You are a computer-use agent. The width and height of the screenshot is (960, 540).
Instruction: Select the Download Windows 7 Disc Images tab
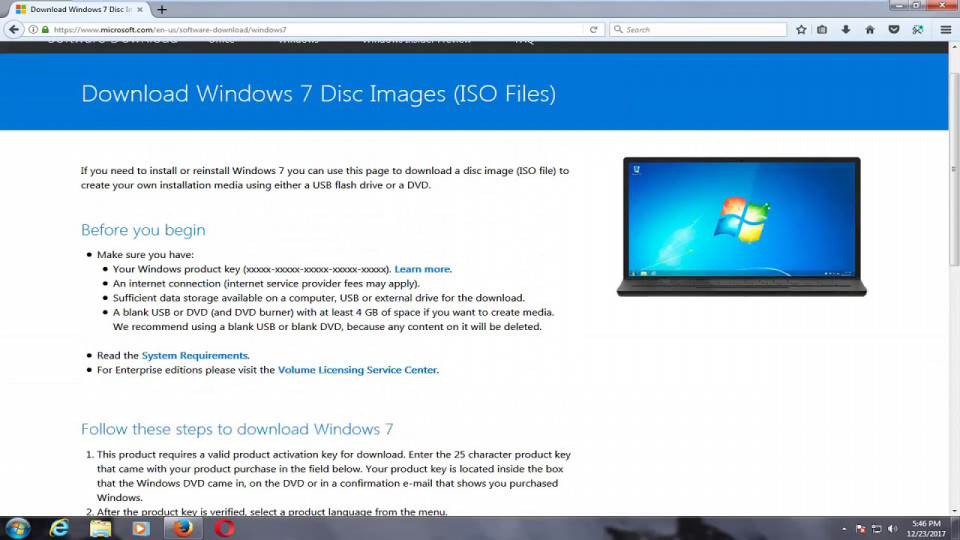80,9
